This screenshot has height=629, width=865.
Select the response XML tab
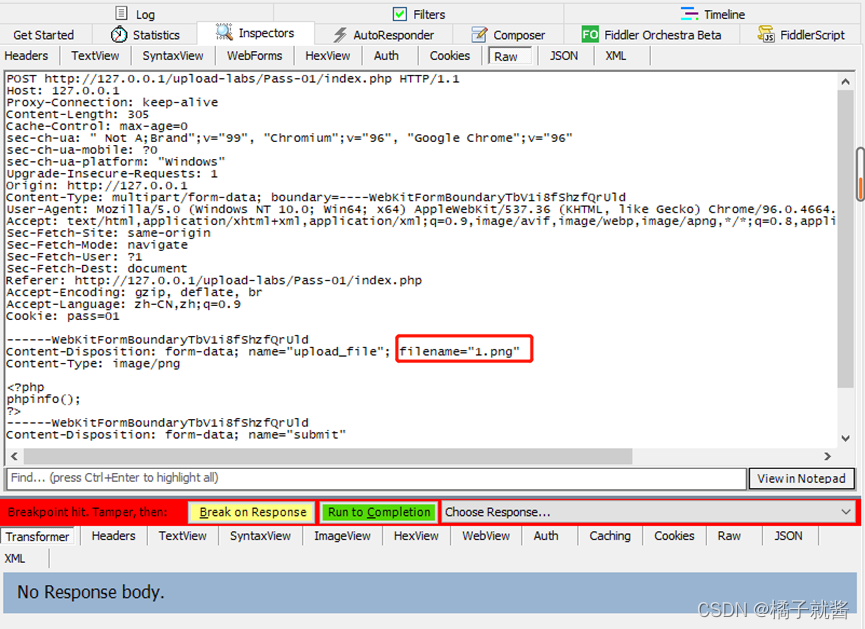tap(15, 558)
